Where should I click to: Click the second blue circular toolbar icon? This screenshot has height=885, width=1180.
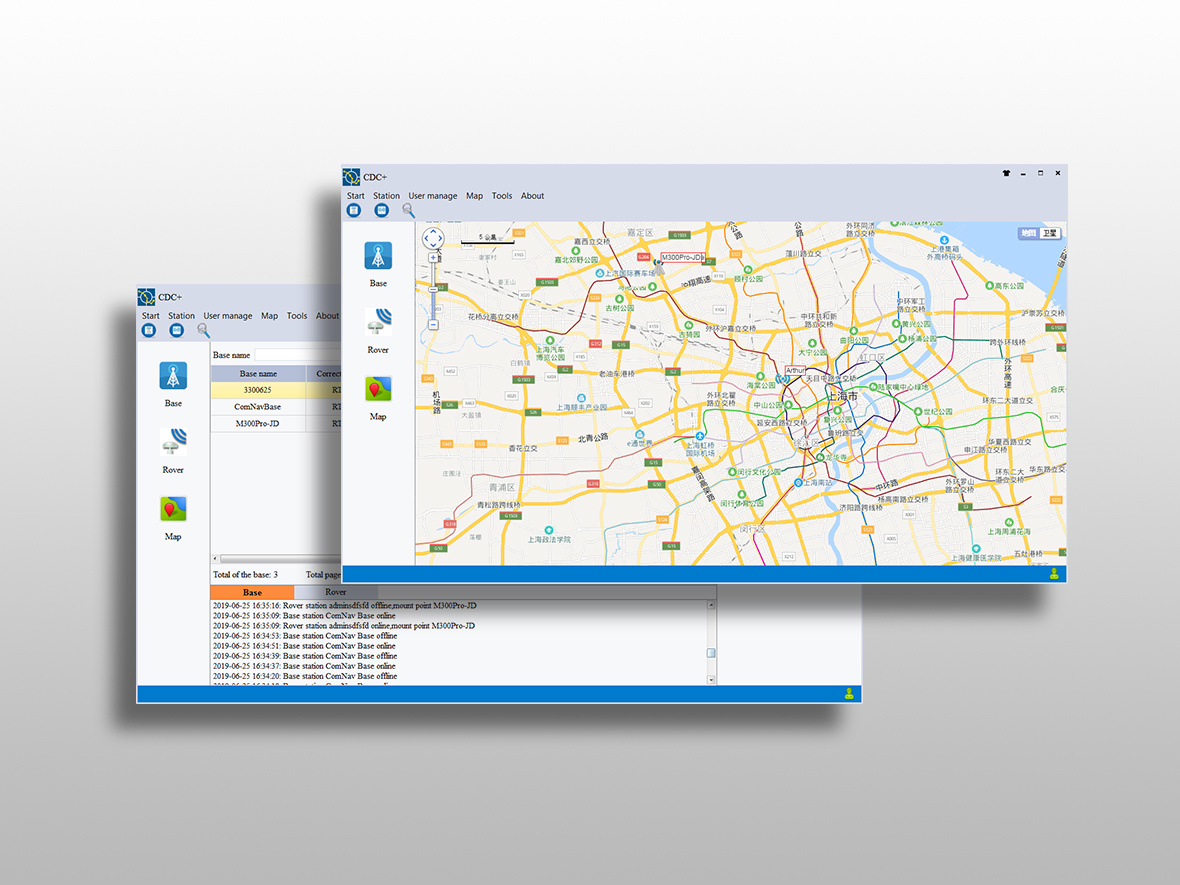tap(382, 210)
